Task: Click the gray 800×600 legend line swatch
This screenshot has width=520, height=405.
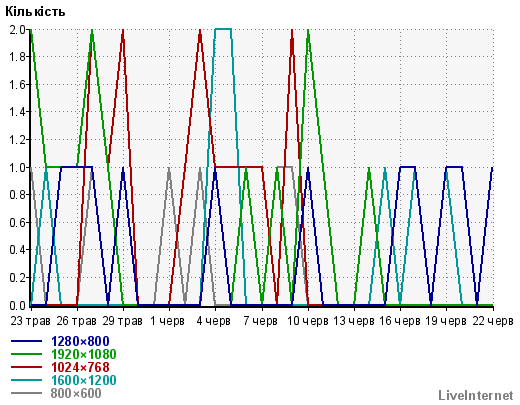Action: (27, 393)
